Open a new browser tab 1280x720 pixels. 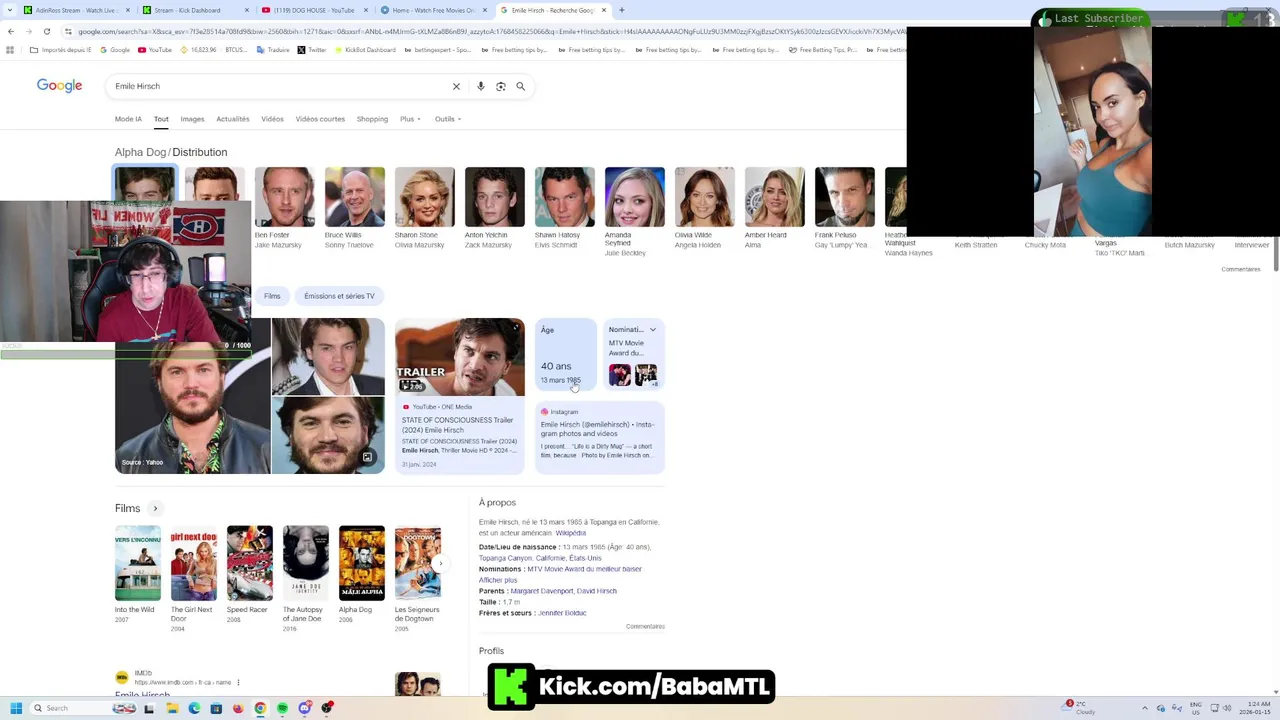pyautogui.click(x=622, y=10)
